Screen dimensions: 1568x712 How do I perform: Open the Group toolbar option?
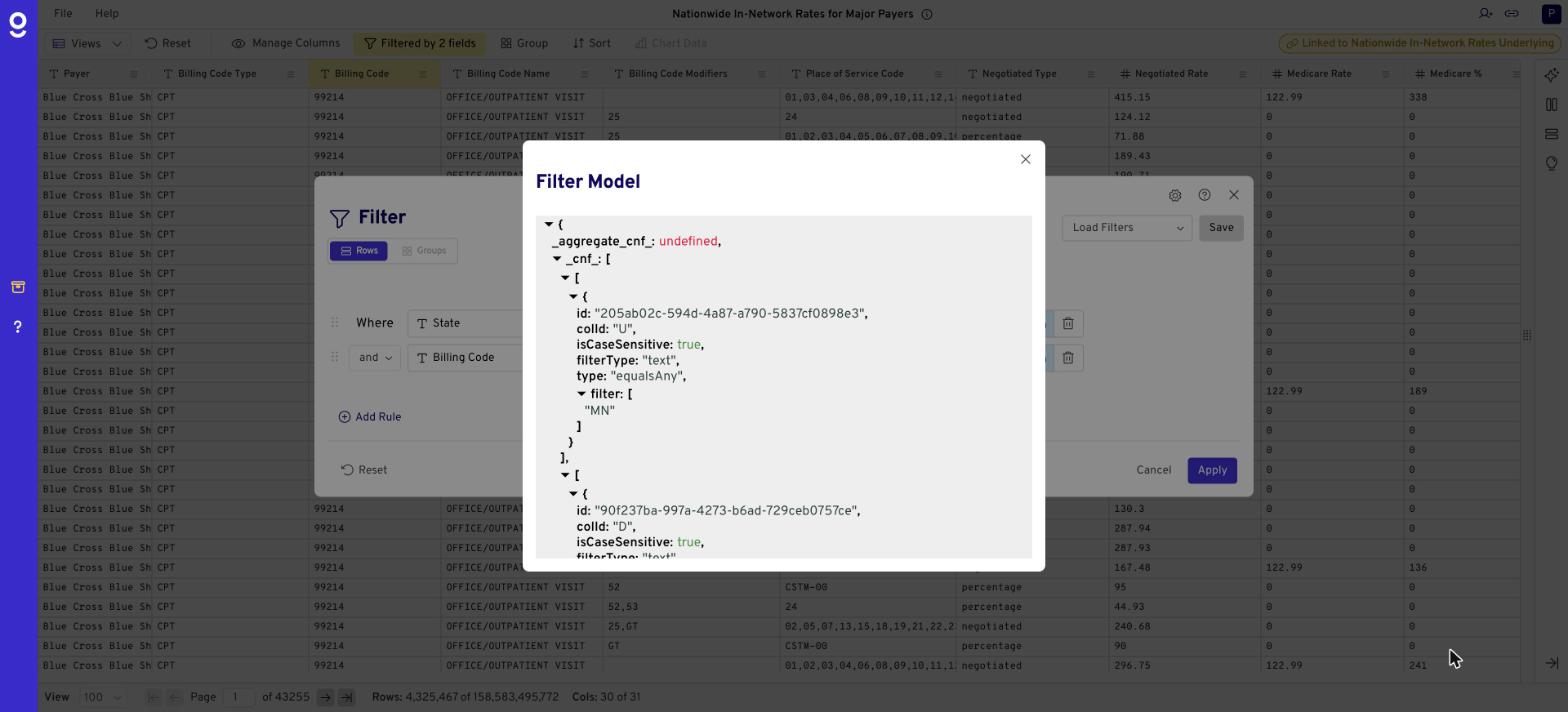[x=524, y=44]
